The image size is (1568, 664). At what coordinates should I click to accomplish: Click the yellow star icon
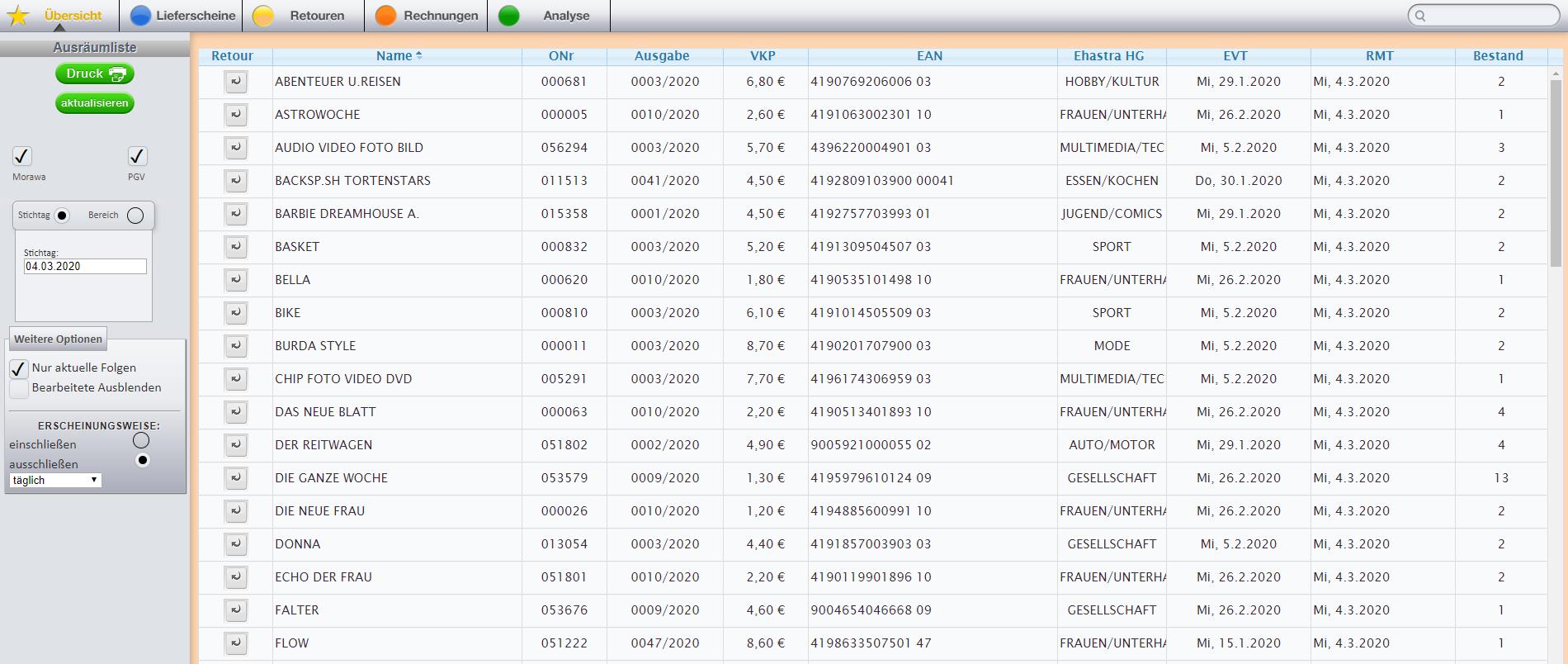coord(17,15)
